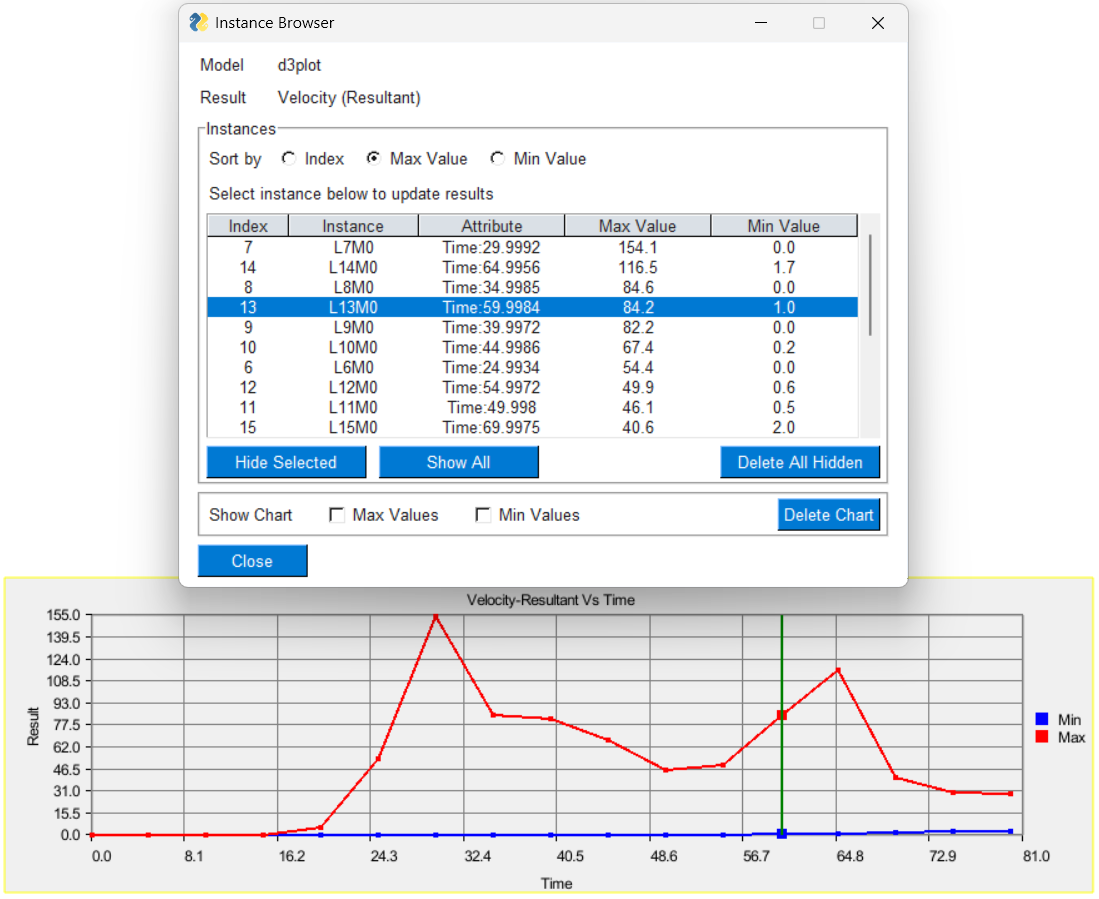
Task: Click the Delete Chart button
Action: click(828, 515)
